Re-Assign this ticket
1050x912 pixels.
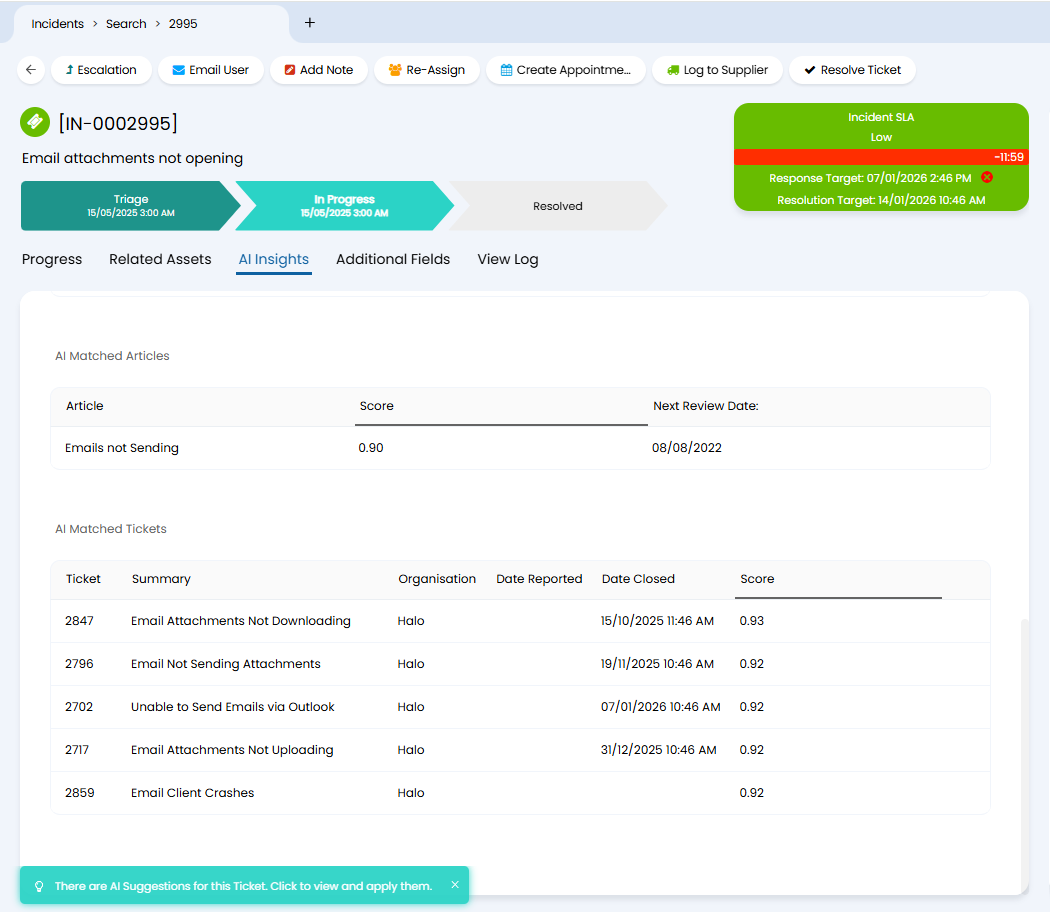click(x=426, y=70)
